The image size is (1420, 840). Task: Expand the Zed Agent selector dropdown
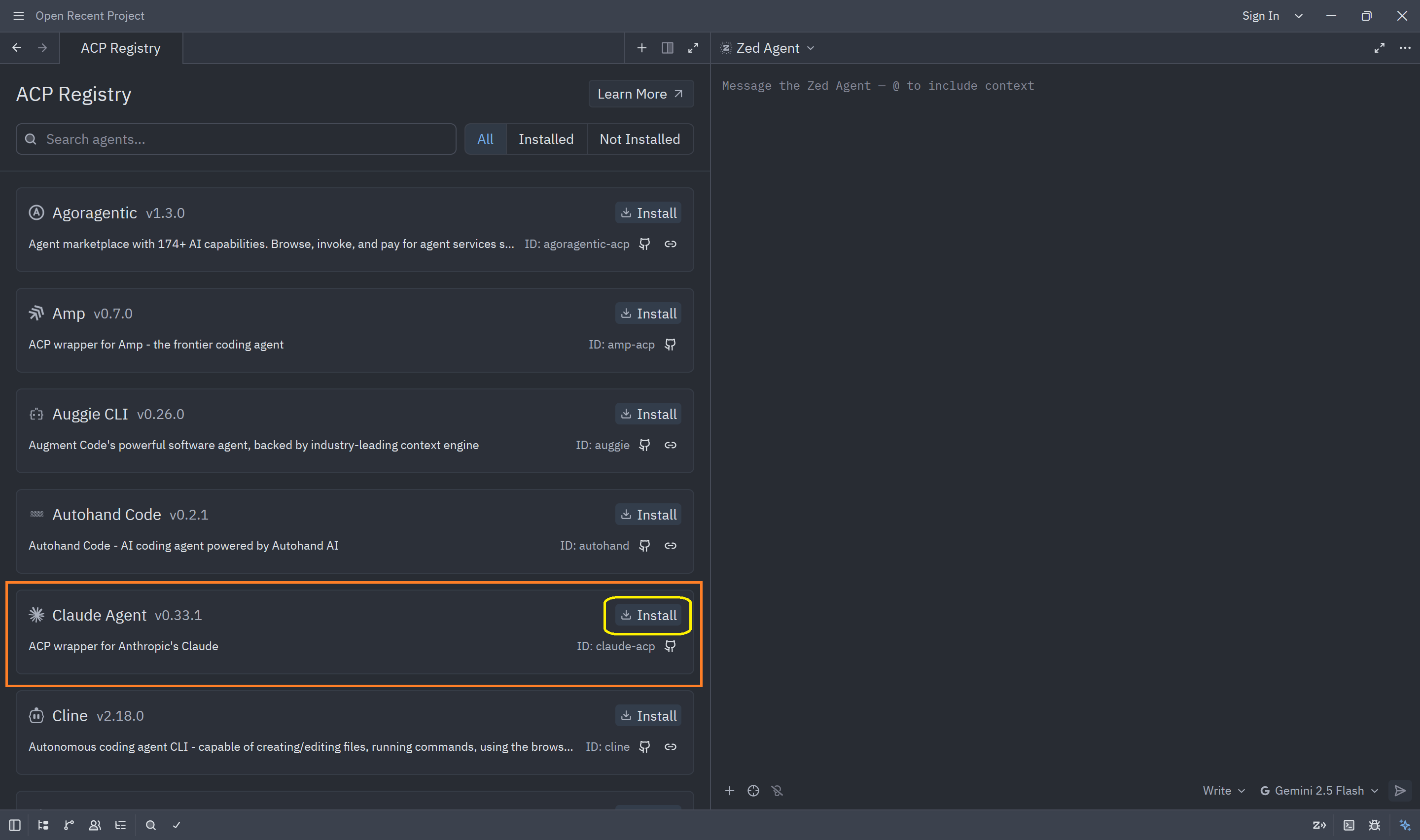[768, 48]
